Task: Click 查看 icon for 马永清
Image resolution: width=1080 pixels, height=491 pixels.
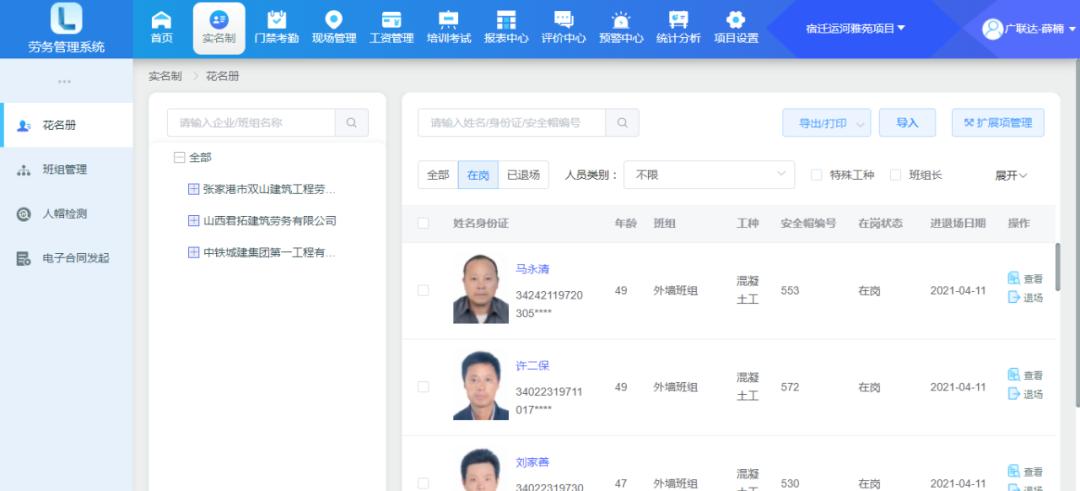Action: pyautogui.click(x=1014, y=278)
